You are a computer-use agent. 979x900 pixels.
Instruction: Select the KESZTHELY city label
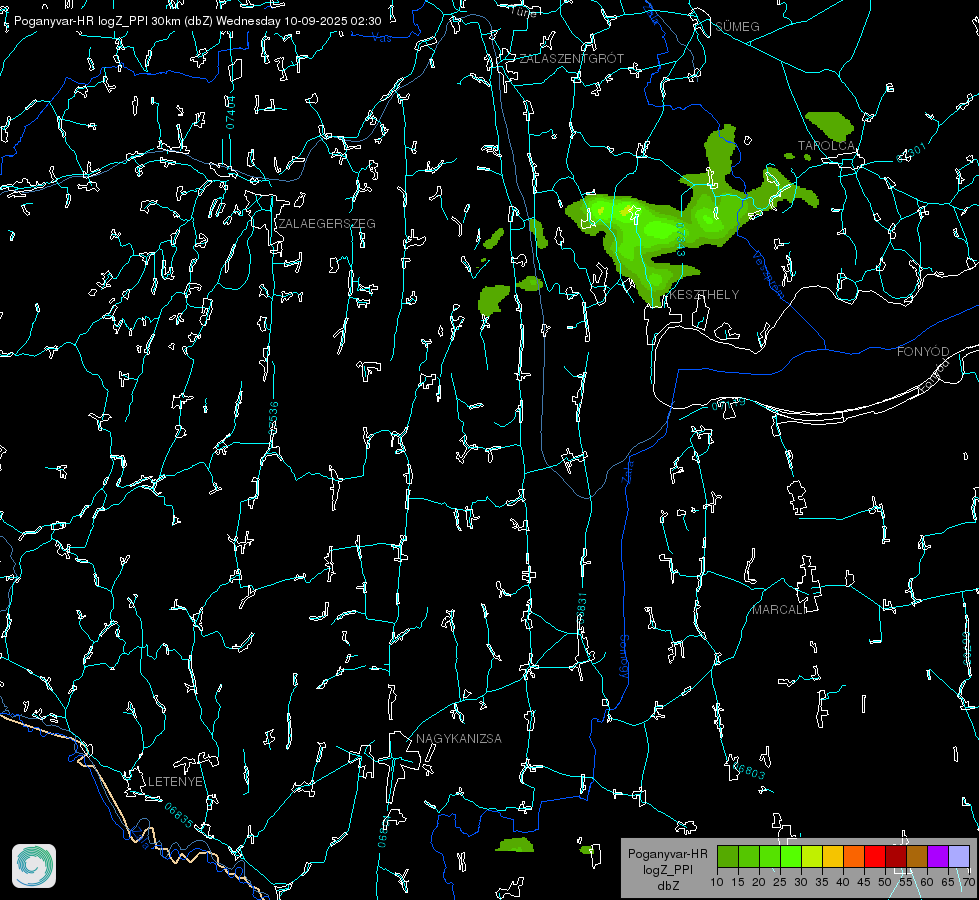click(704, 294)
